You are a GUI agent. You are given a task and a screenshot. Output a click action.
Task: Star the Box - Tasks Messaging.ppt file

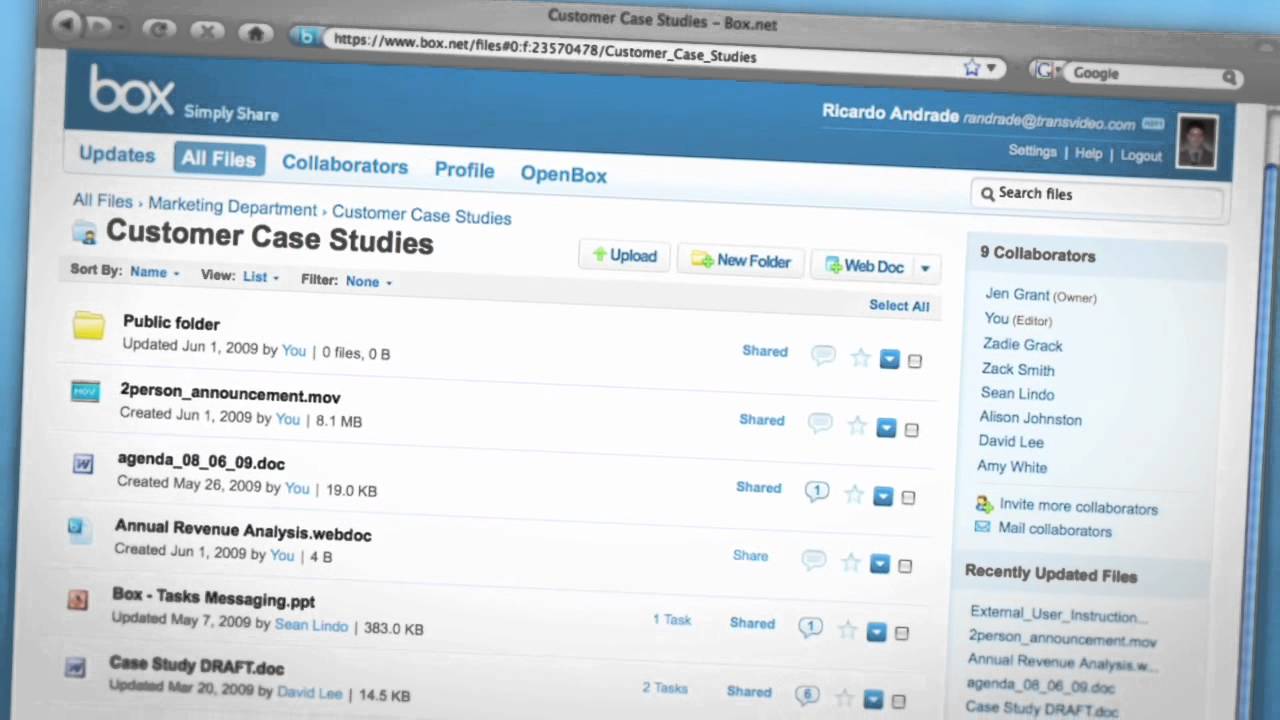tap(847, 630)
